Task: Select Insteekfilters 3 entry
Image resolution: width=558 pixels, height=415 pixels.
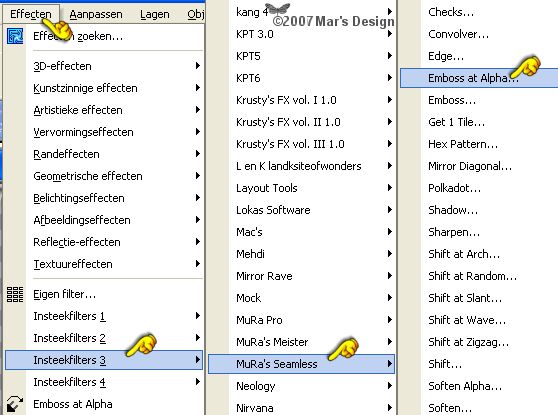Action: coord(104,360)
